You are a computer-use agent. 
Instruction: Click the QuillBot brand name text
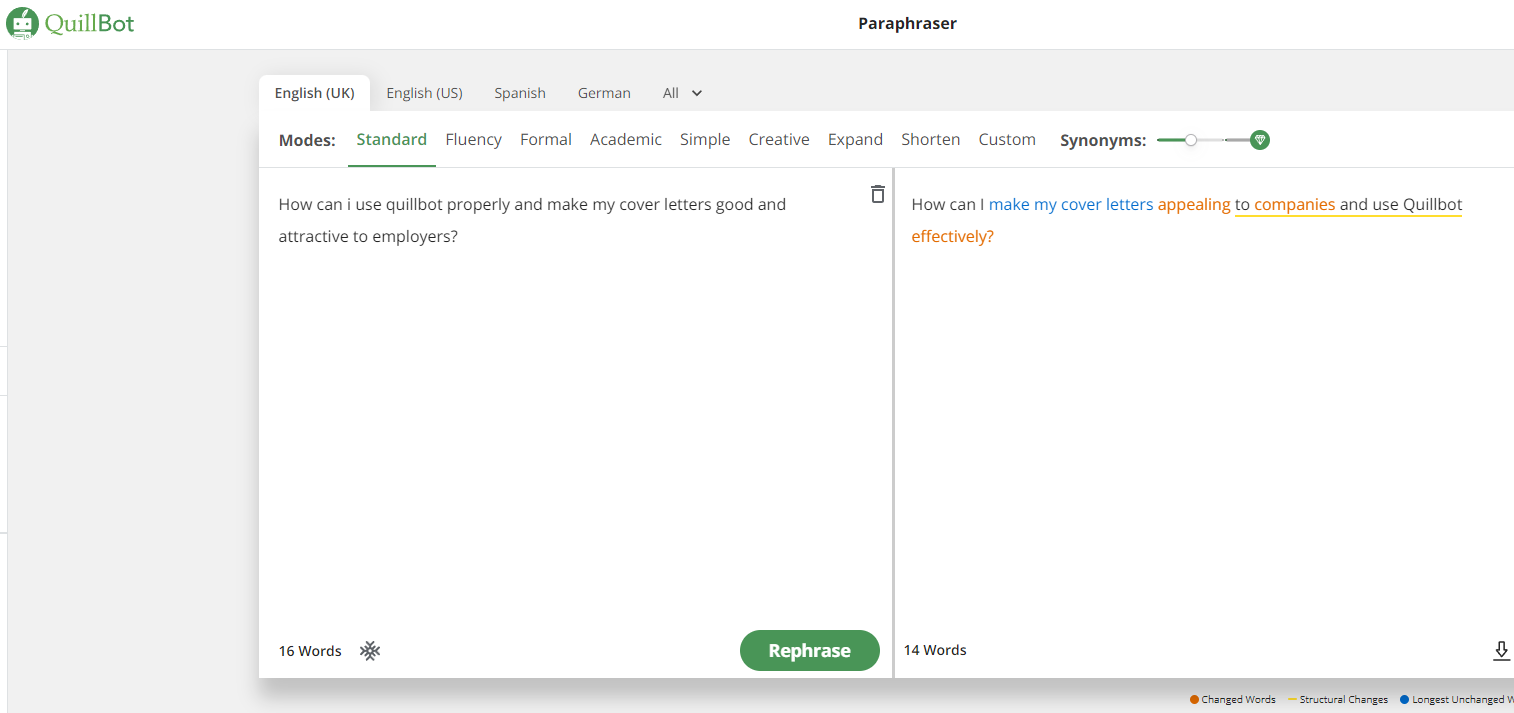tap(90, 23)
